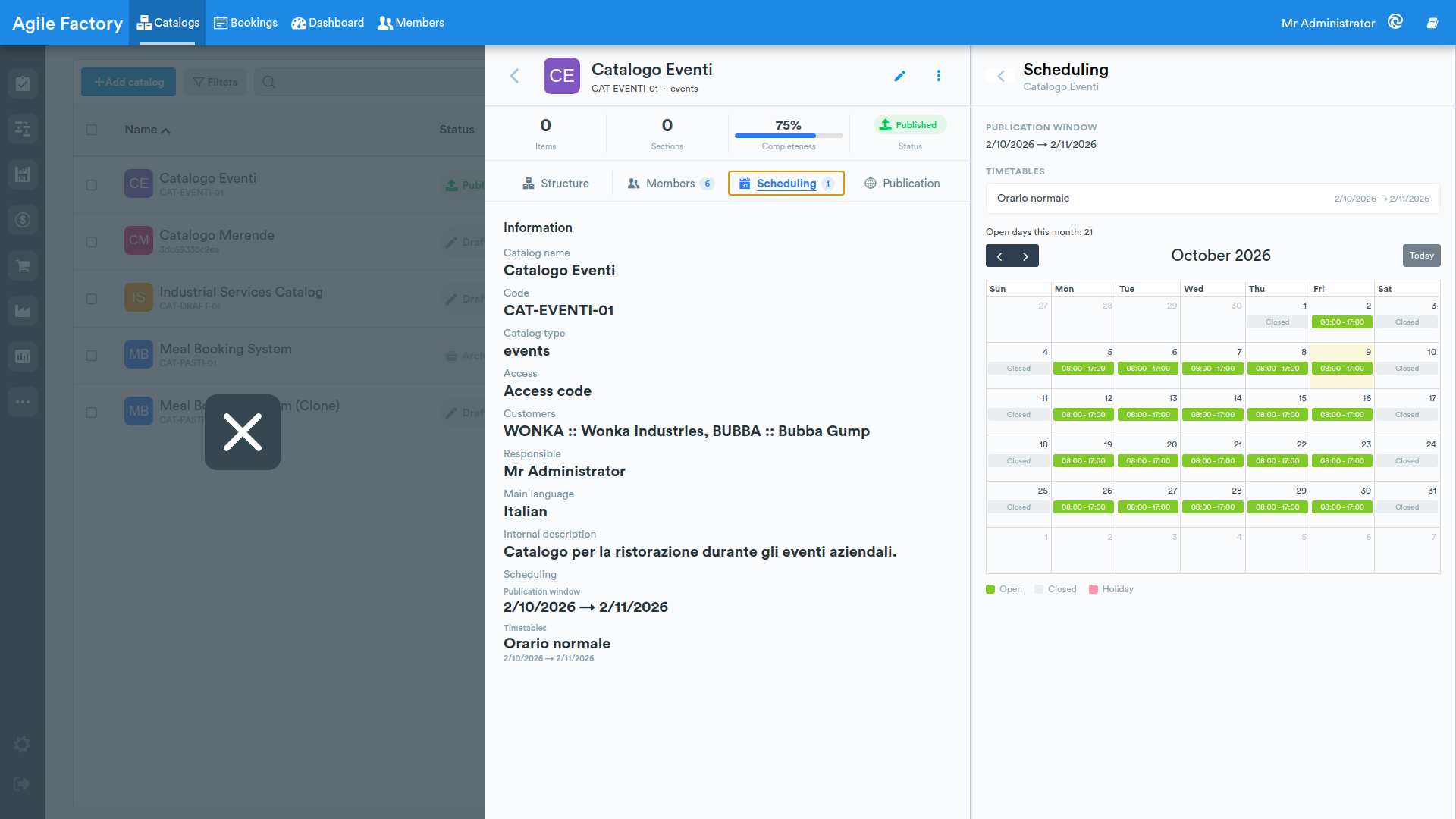Click the logout icon at the sidebar bottom
The image size is (1456, 819).
click(22, 784)
